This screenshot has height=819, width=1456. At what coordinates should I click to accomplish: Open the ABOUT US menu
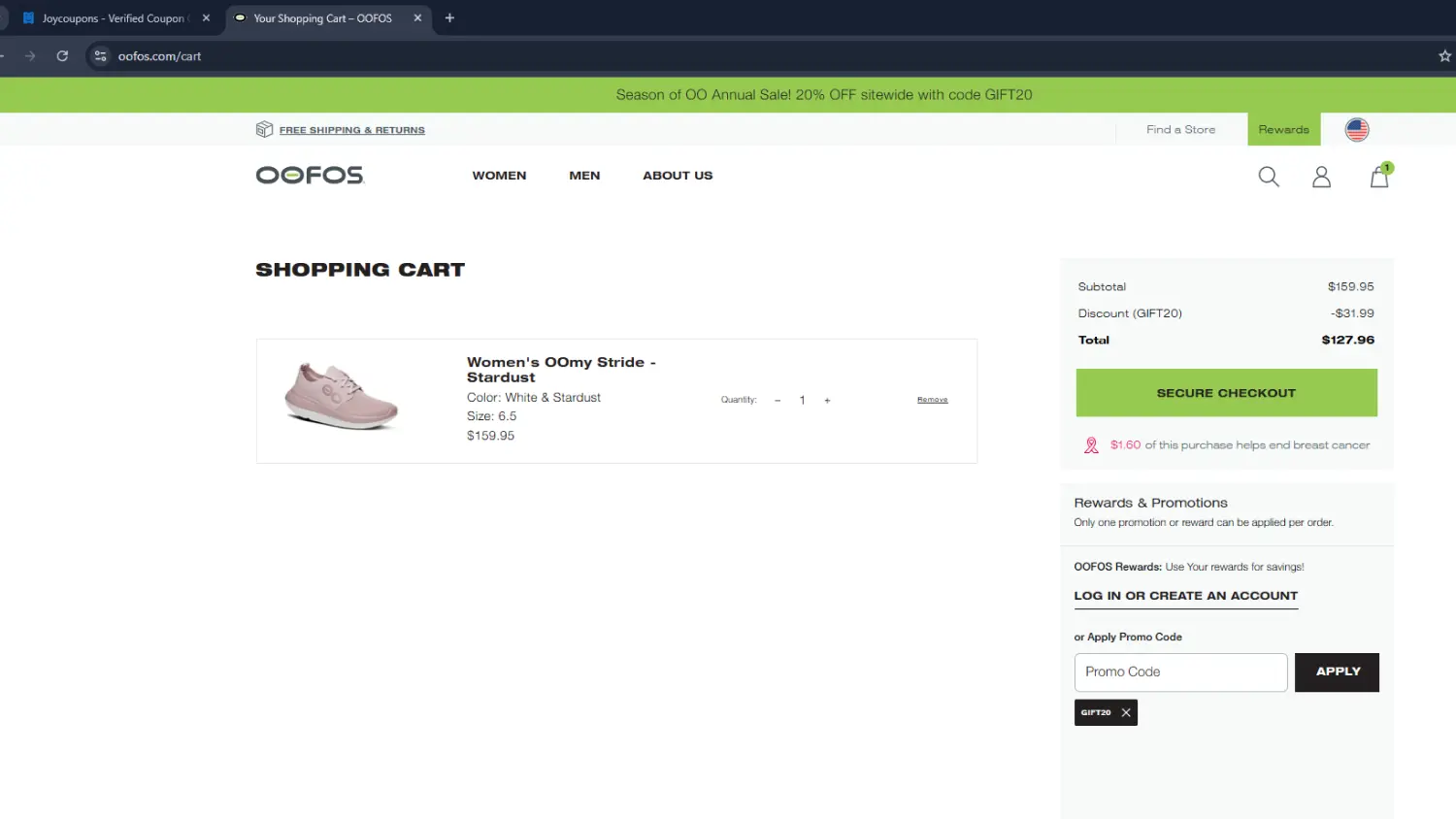678,176
